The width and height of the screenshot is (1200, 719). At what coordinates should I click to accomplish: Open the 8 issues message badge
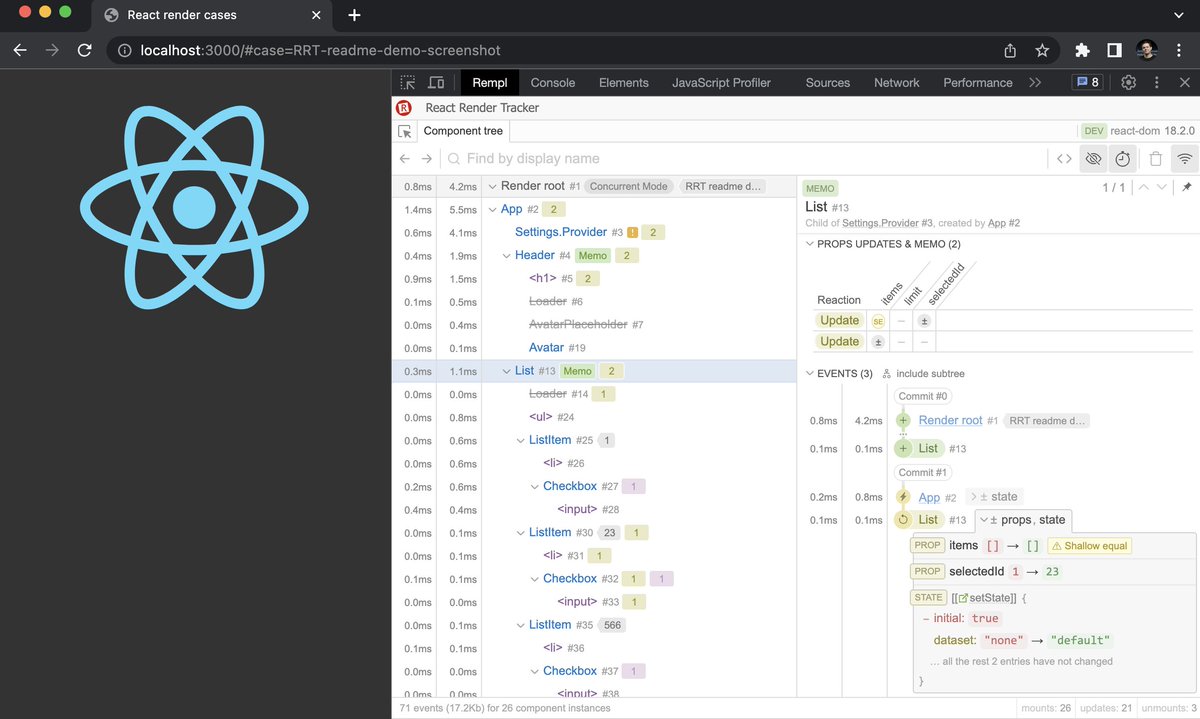pyautogui.click(x=1087, y=83)
